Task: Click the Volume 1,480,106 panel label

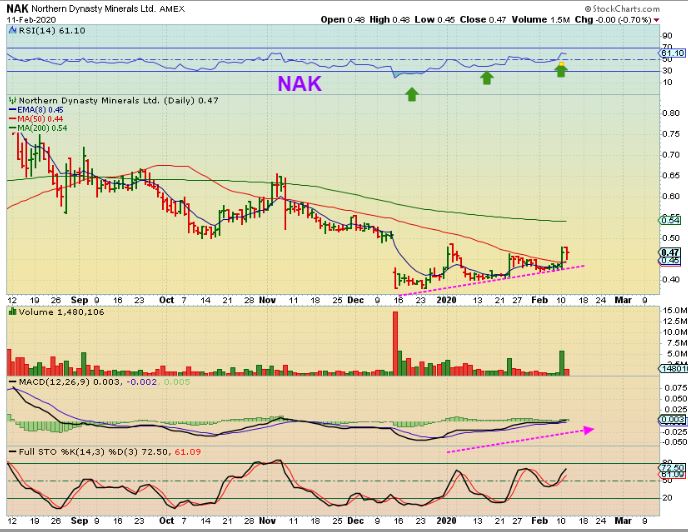Action: [x=61, y=312]
